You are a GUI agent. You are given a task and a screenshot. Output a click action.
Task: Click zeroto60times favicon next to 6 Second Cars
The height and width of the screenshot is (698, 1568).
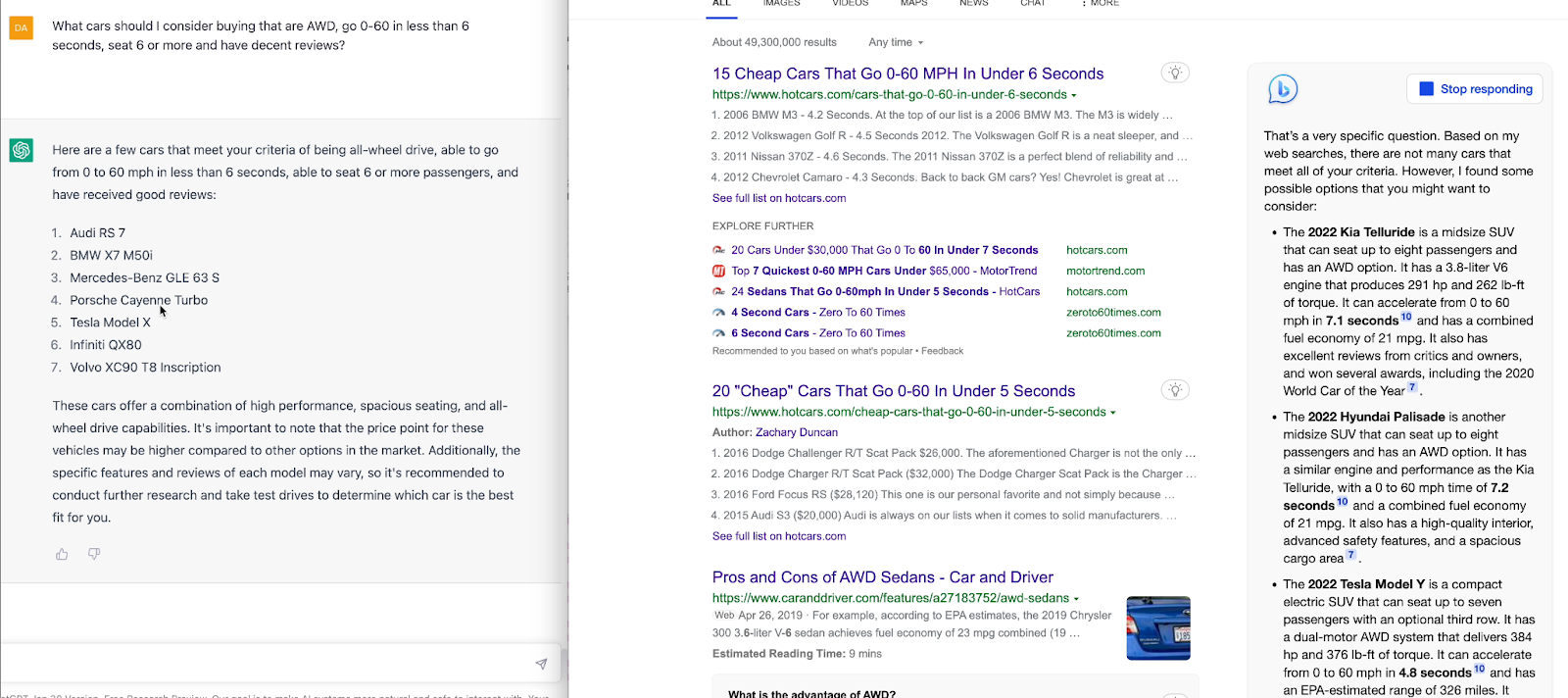pos(718,333)
